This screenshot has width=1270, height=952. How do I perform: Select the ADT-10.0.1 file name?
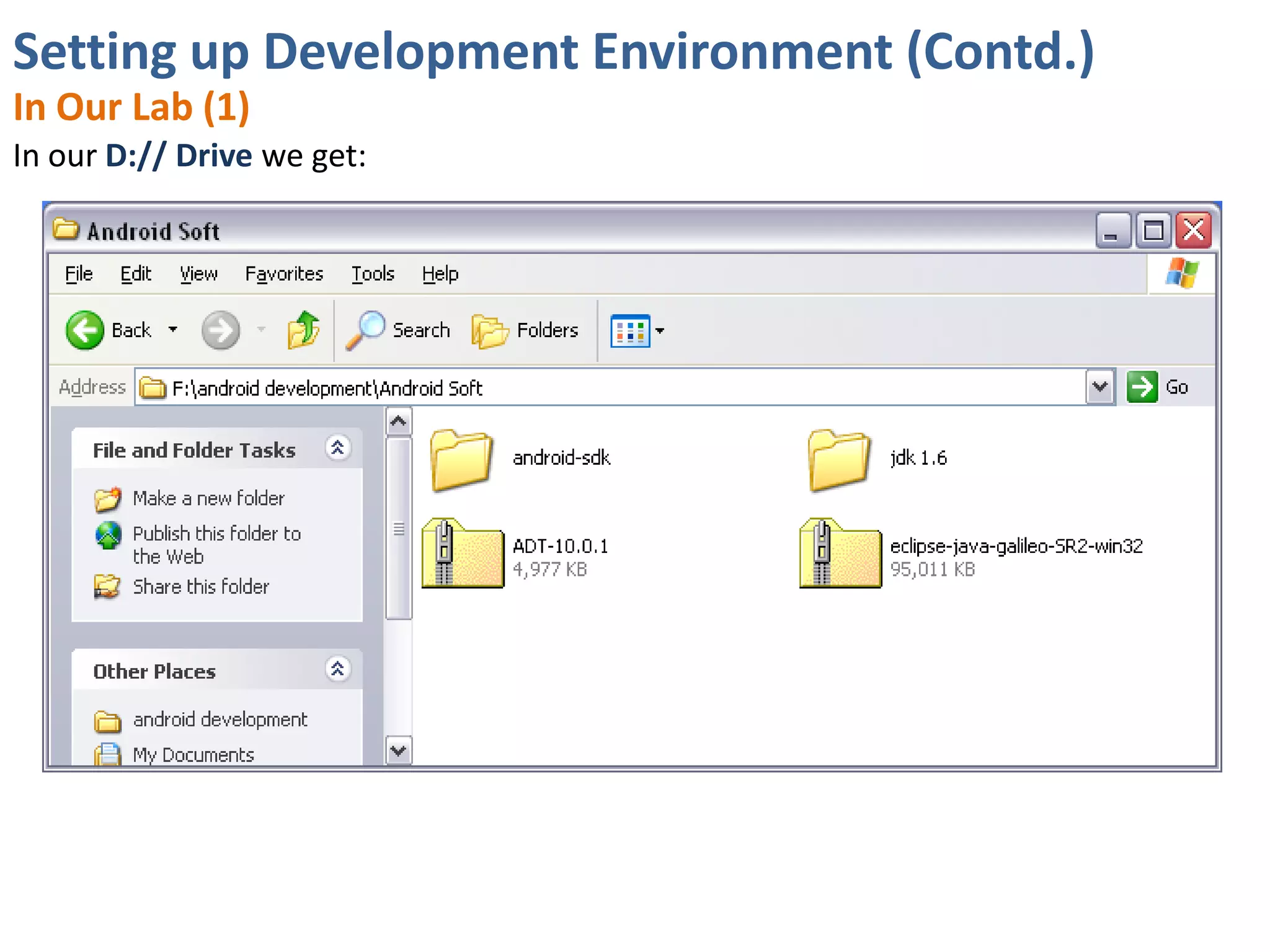click(x=561, y=546)
